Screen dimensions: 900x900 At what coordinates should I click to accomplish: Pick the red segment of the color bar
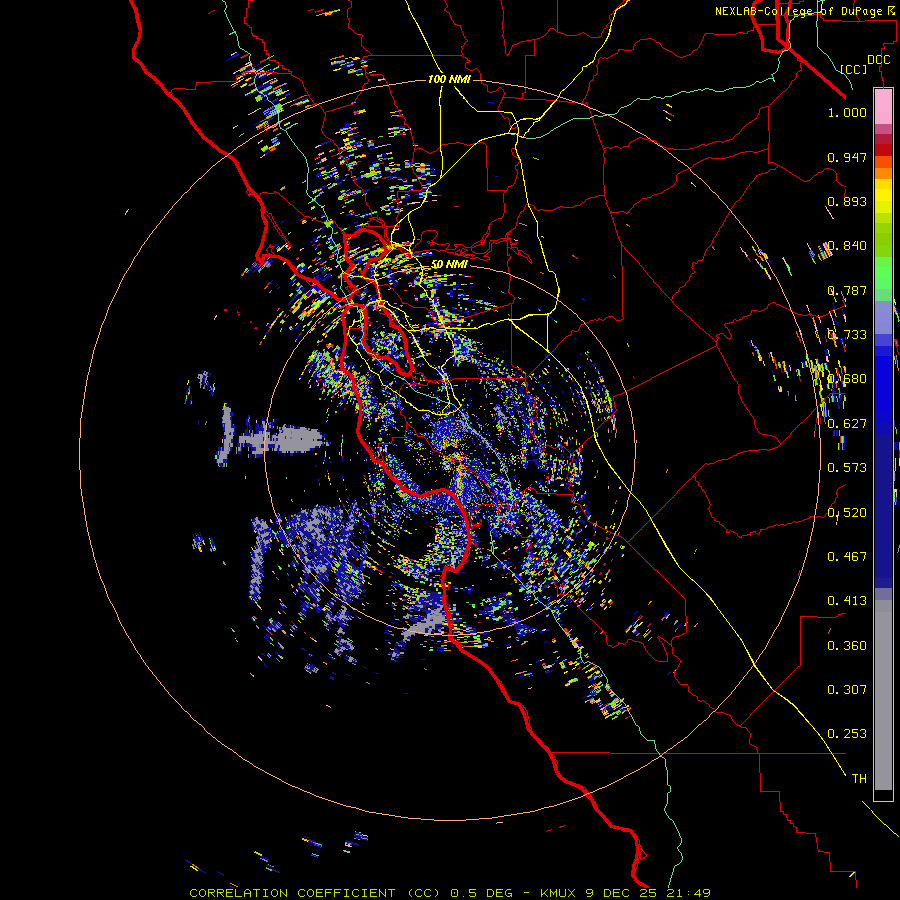[x=883, y=149]
